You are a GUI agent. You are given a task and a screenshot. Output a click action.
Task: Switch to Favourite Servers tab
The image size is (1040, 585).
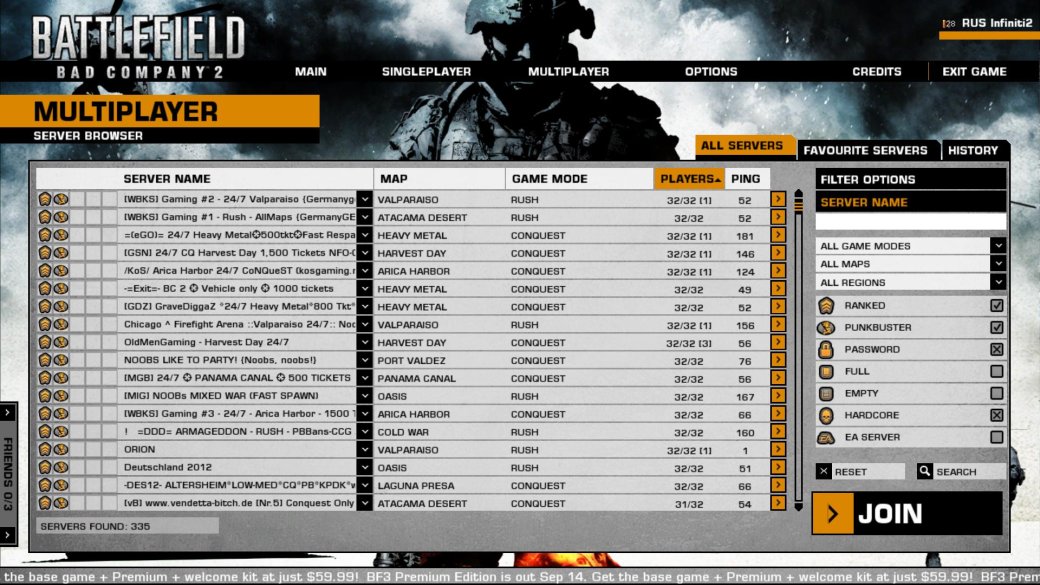point(866,151)
